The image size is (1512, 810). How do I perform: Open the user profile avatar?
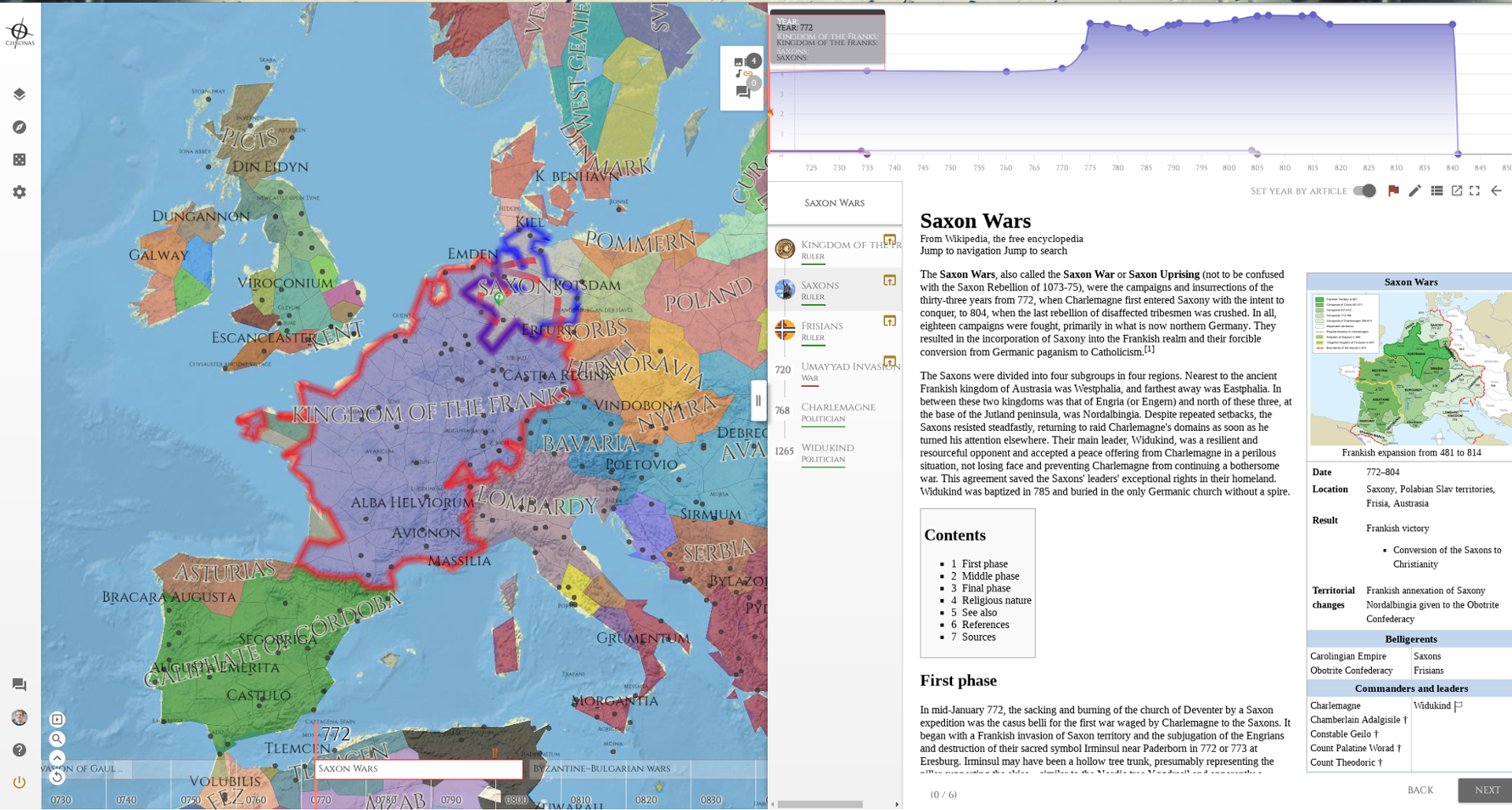coord(20,717)
